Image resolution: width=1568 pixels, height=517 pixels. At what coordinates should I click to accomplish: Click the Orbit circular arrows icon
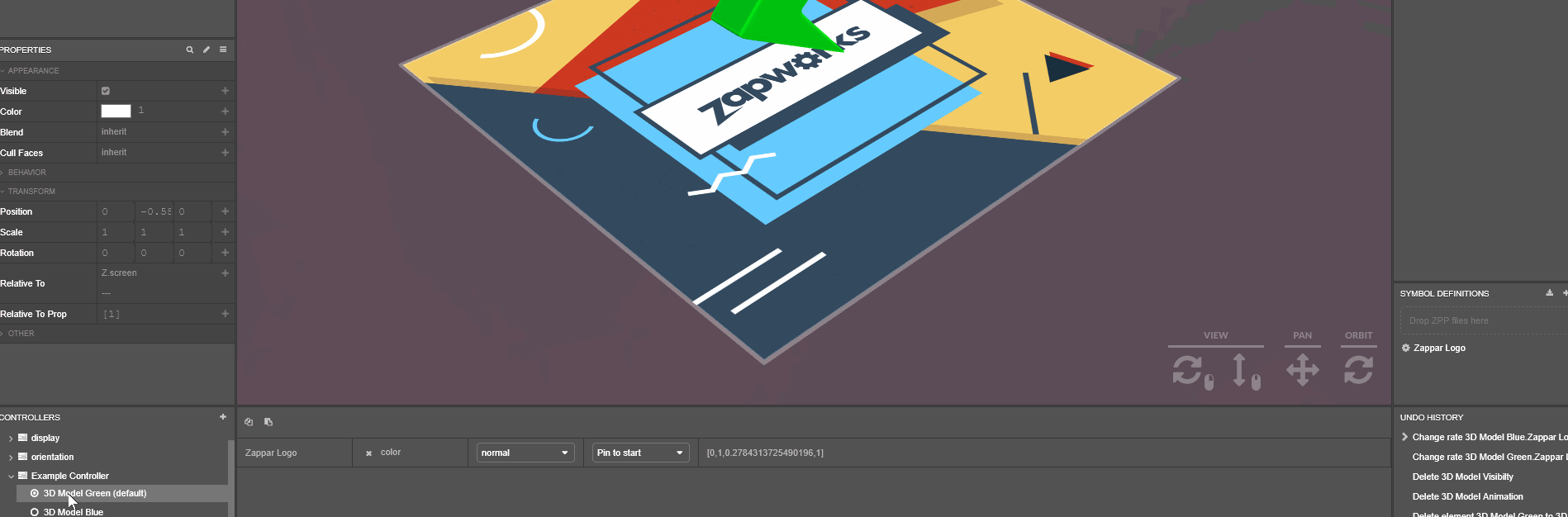(1358, 369)
